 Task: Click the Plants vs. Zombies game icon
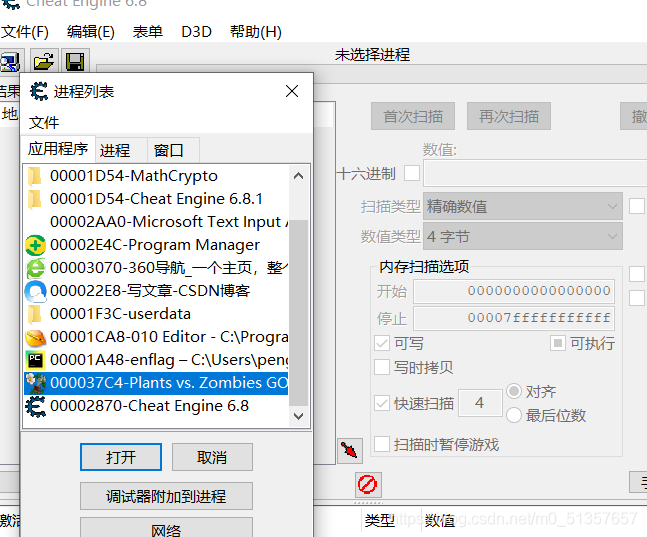pyautogui.click(x=36, y=383)
